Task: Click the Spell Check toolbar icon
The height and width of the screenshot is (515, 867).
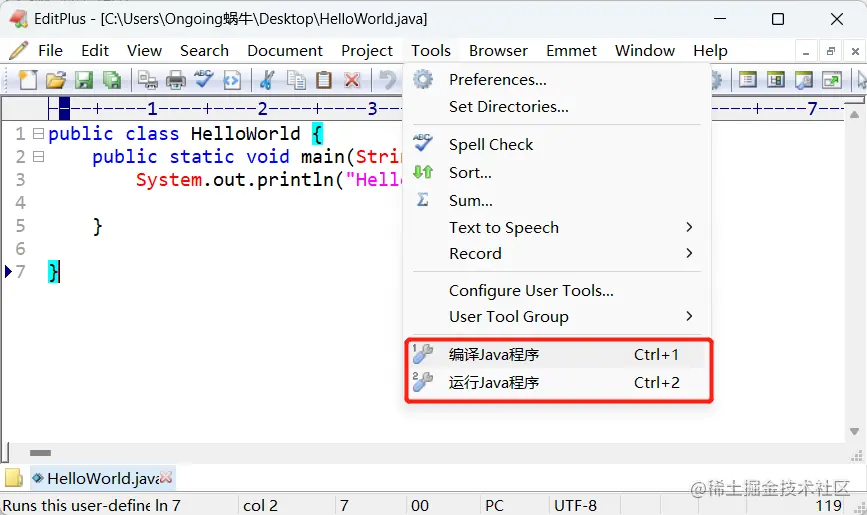Action: 204,79
